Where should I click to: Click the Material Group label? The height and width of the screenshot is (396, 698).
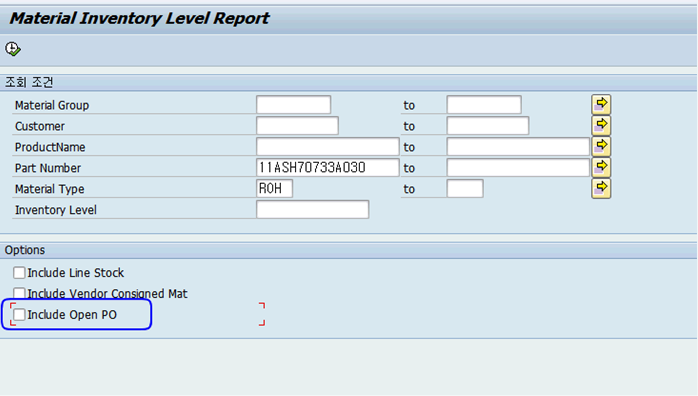(x=52, y=105)
